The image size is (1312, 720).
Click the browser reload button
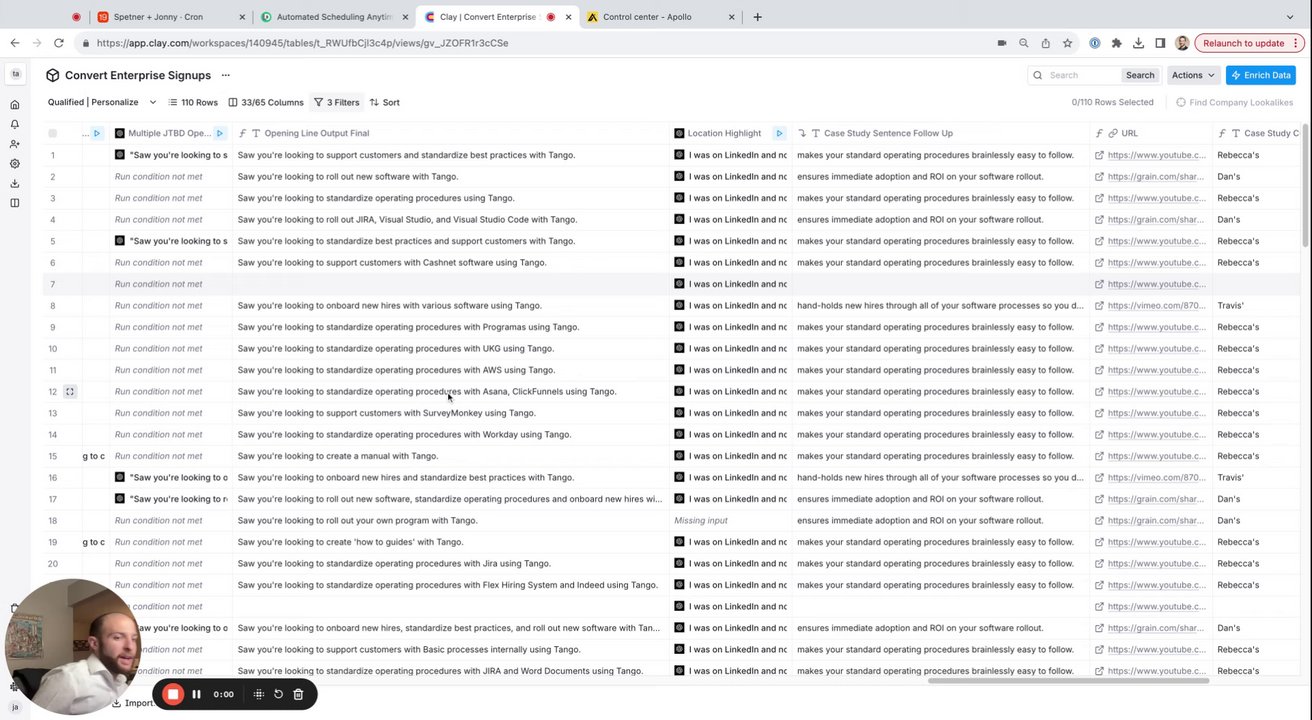coord(59,43)
